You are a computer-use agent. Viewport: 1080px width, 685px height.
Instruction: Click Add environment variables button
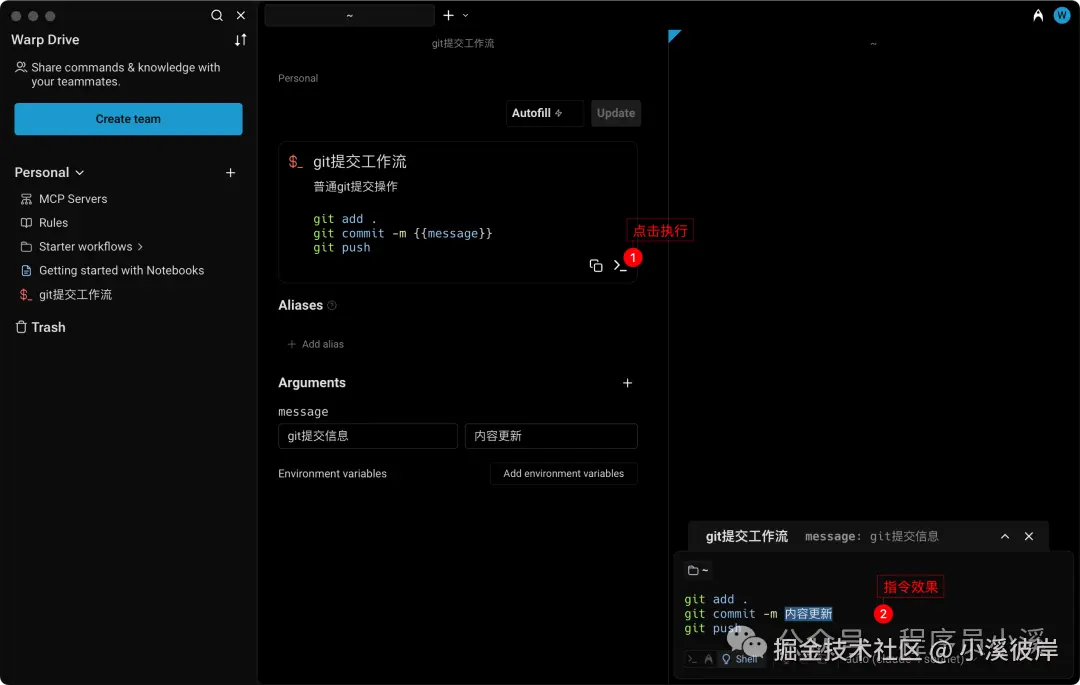[x=563, y=474]
